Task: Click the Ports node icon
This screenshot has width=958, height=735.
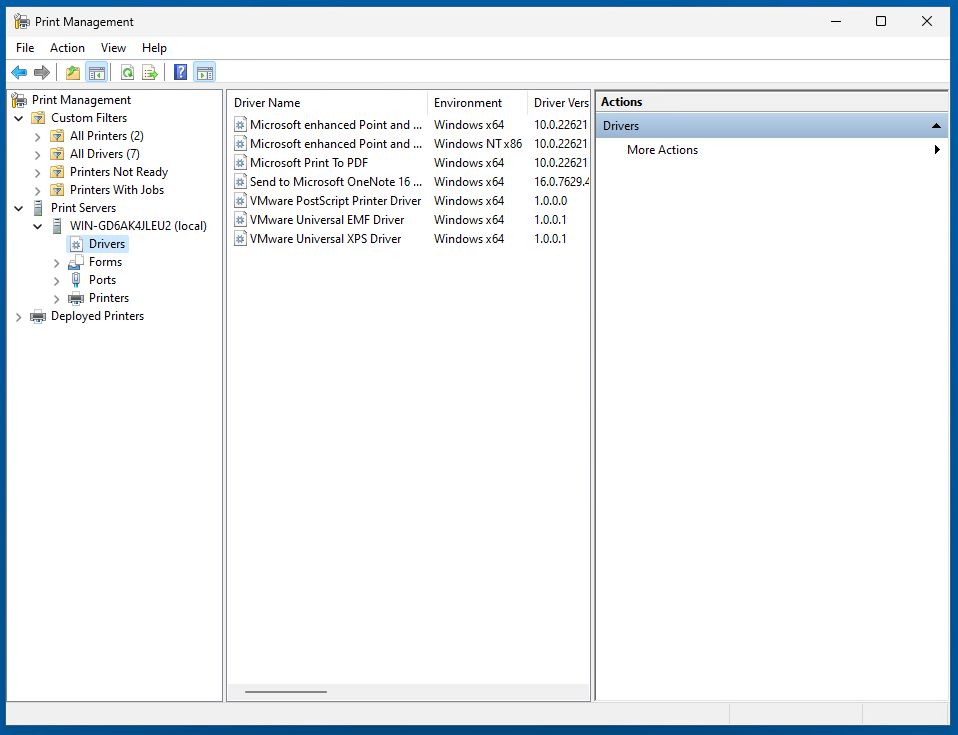Action: (76, 280)
